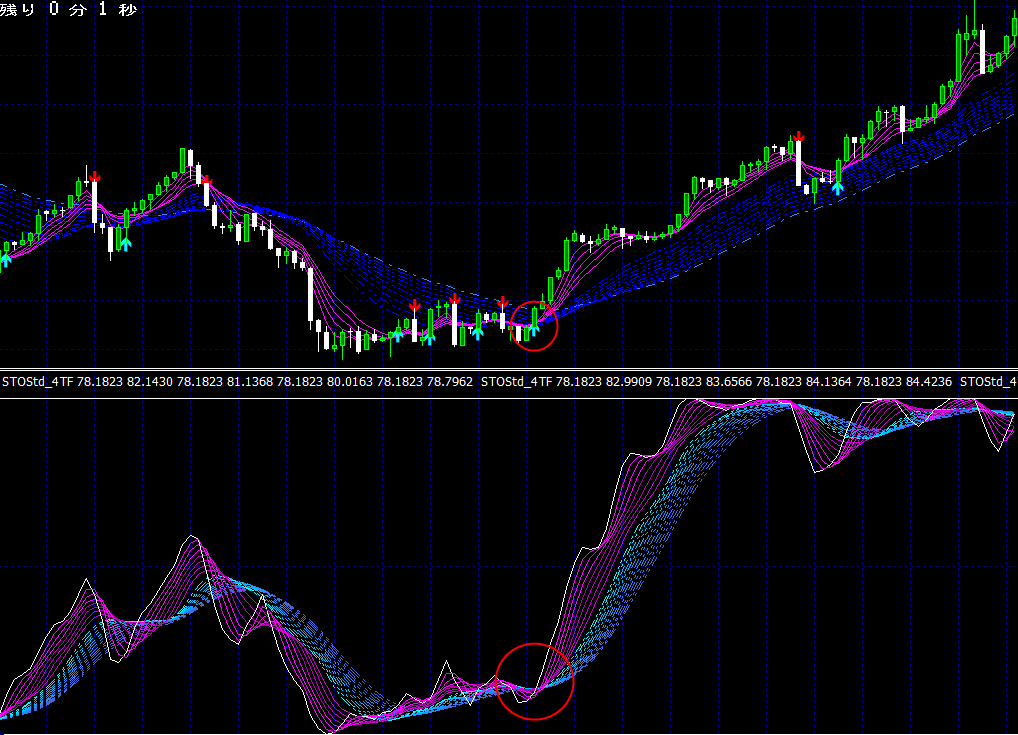This screenshot has height=735, width=1018.
Task: Click the indicator value 84.4236
Action: (929, 382)
